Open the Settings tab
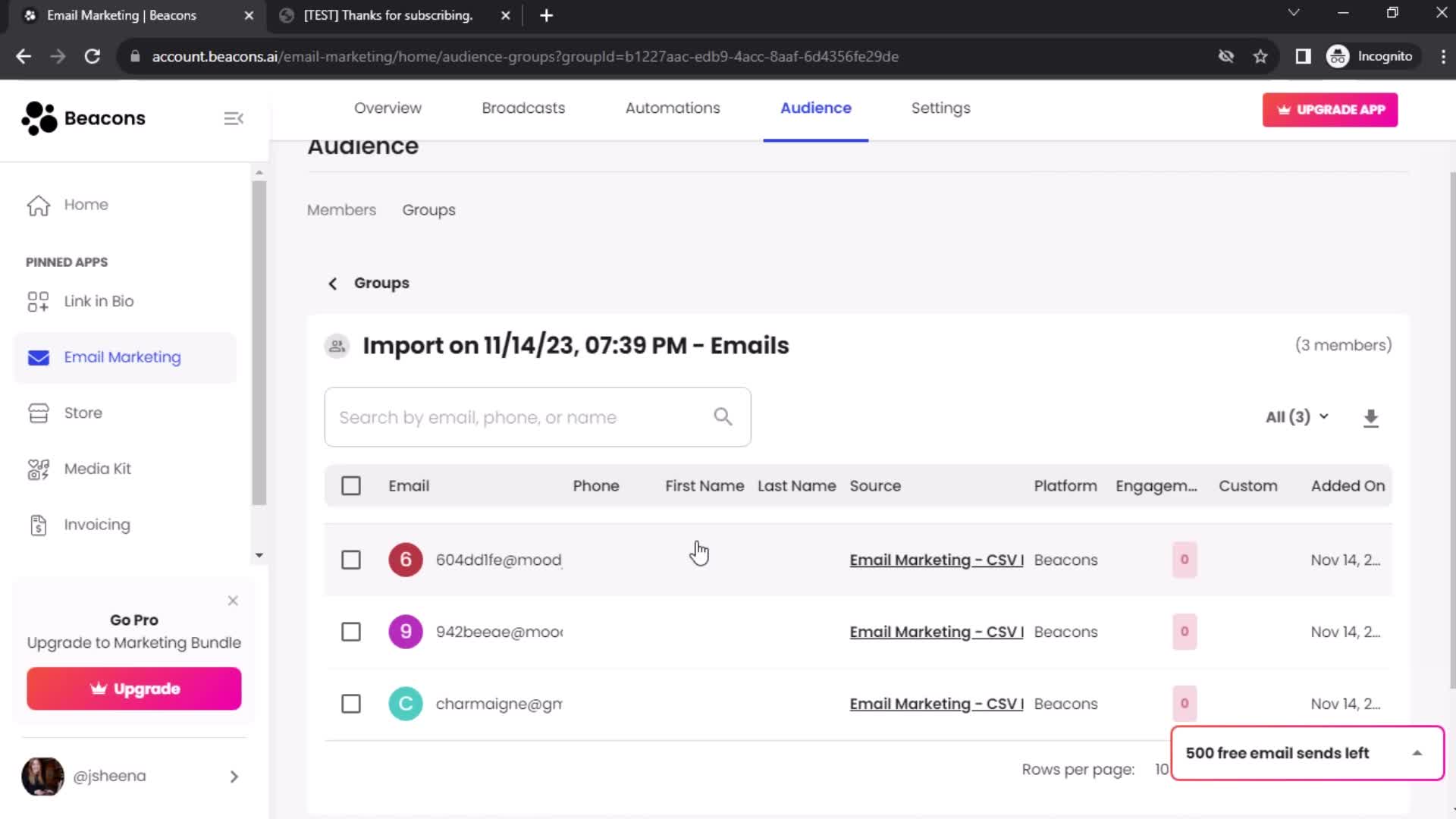The width and height of the screenshot is (1456, 819). (940, 108)
